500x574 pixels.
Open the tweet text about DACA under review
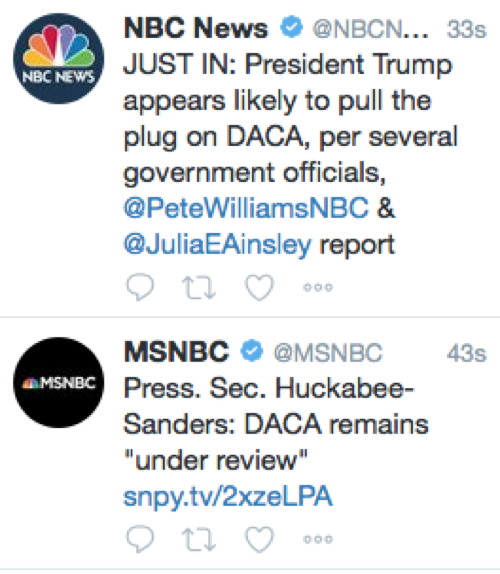pos(275,425)
